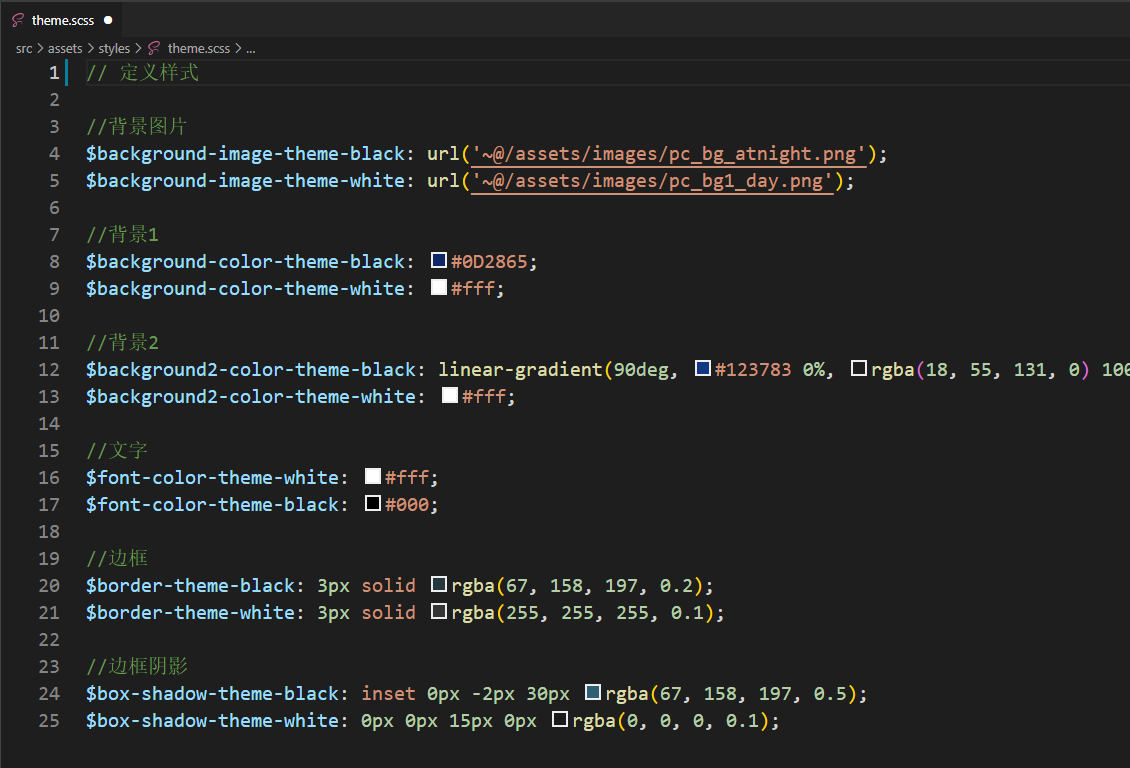Click the $background-color-theme-black variable
Viewport: 1130px width, 768px height.
click(x=245, y=262)
